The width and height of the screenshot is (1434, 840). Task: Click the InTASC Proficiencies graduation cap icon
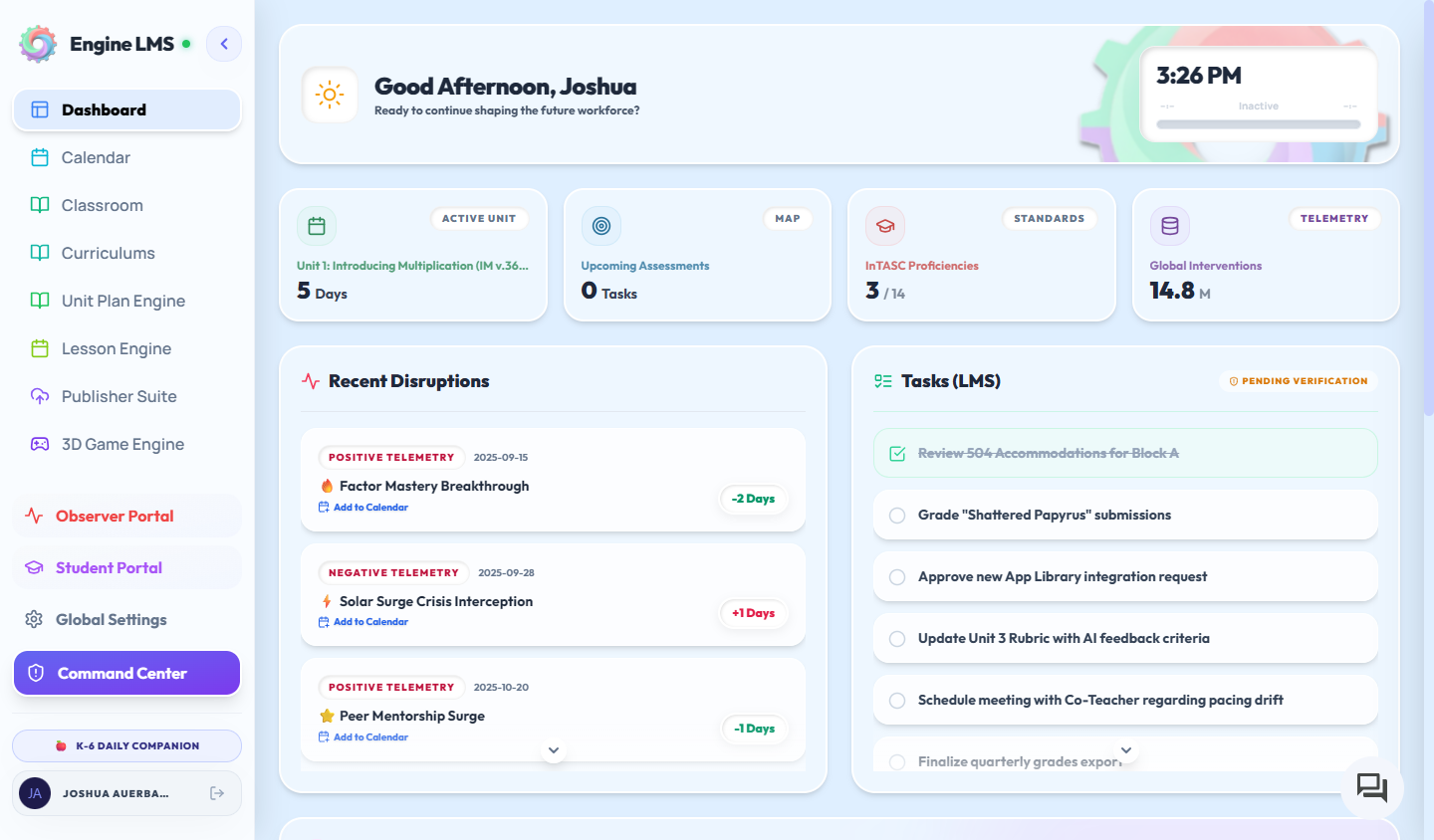tap(885, 226)
